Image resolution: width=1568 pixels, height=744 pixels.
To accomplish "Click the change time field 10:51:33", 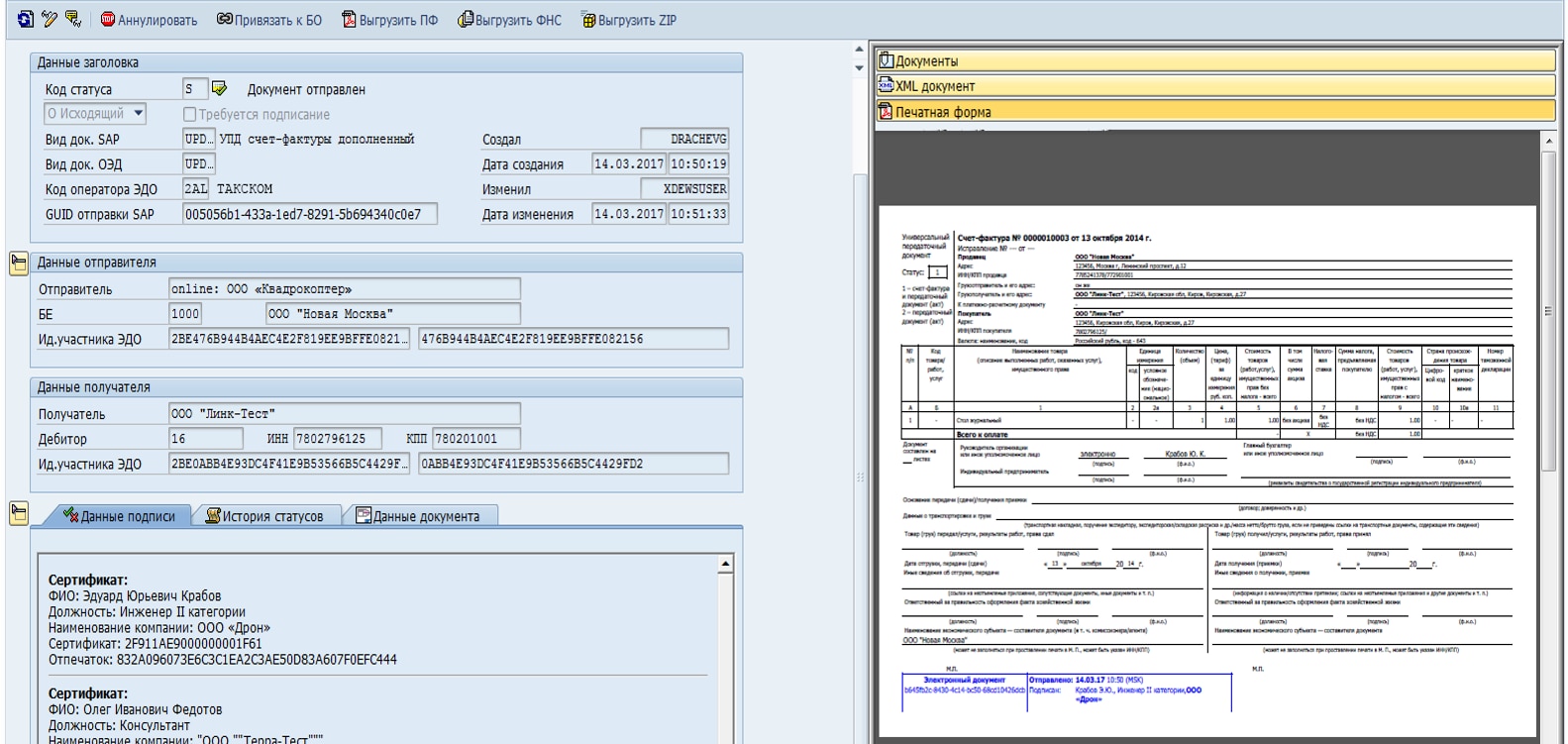I will (698, 213).
